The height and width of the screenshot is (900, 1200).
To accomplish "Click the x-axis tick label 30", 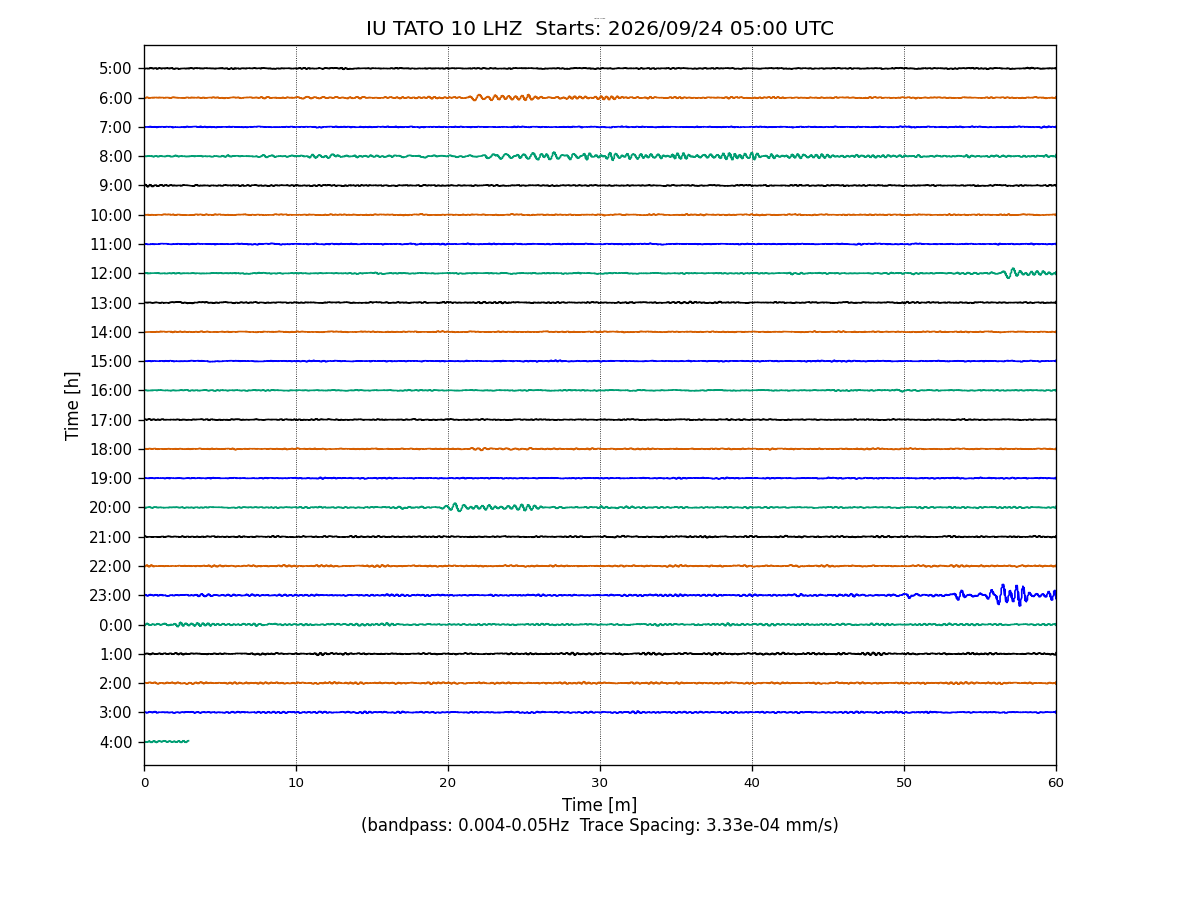I will [x=600, y=783].
